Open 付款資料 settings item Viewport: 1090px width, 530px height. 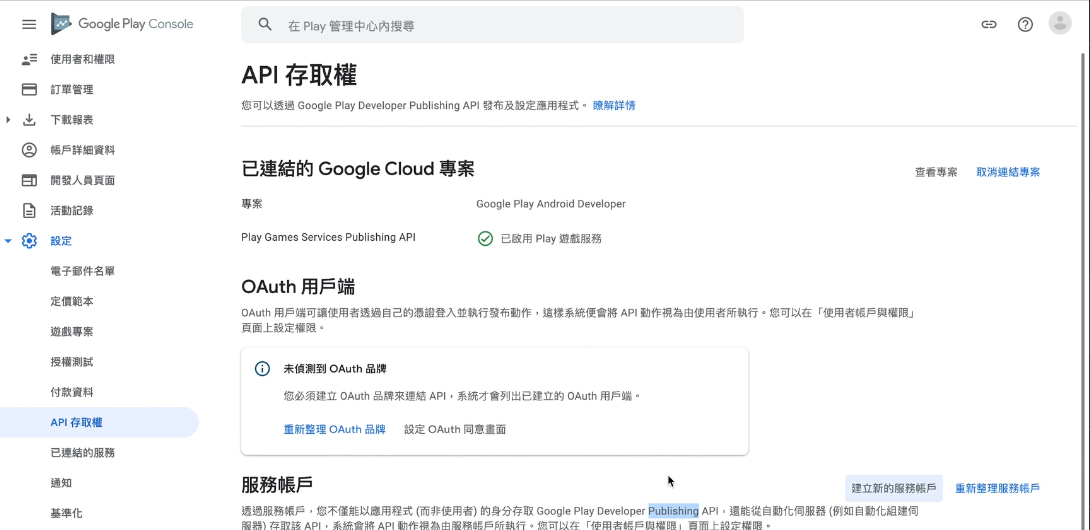coord(72,392)
